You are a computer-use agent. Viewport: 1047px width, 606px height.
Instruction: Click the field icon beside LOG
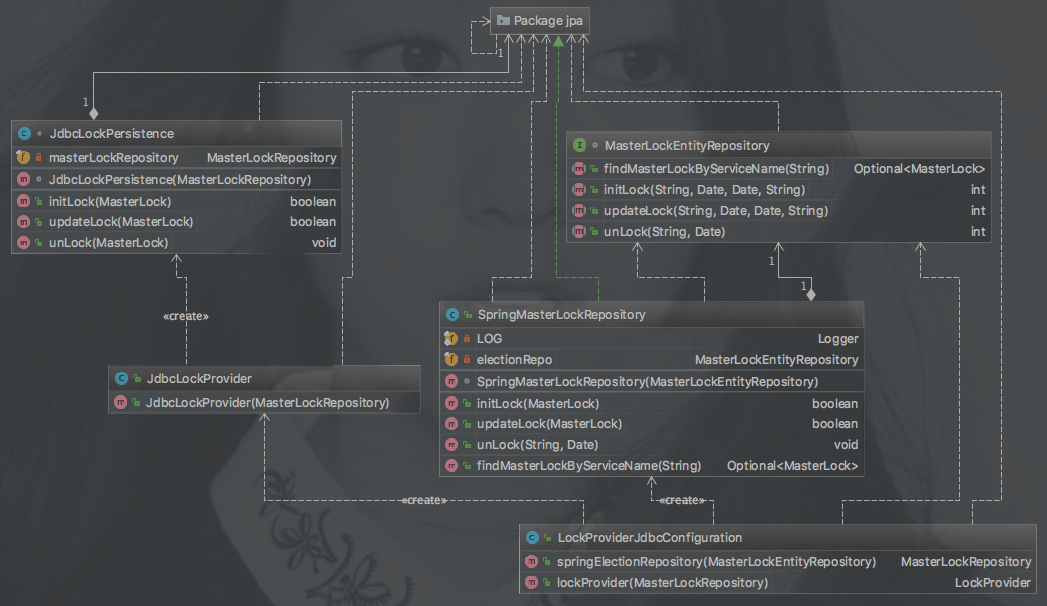pyautogui.click(x=451, y=338)
